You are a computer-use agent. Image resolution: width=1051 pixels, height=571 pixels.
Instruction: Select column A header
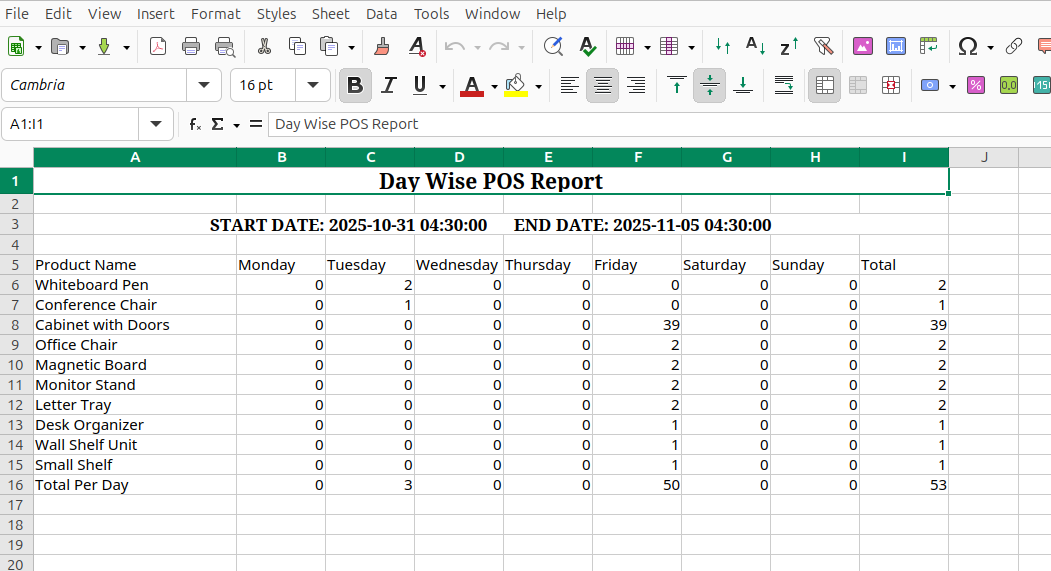[x=135, y=157]
